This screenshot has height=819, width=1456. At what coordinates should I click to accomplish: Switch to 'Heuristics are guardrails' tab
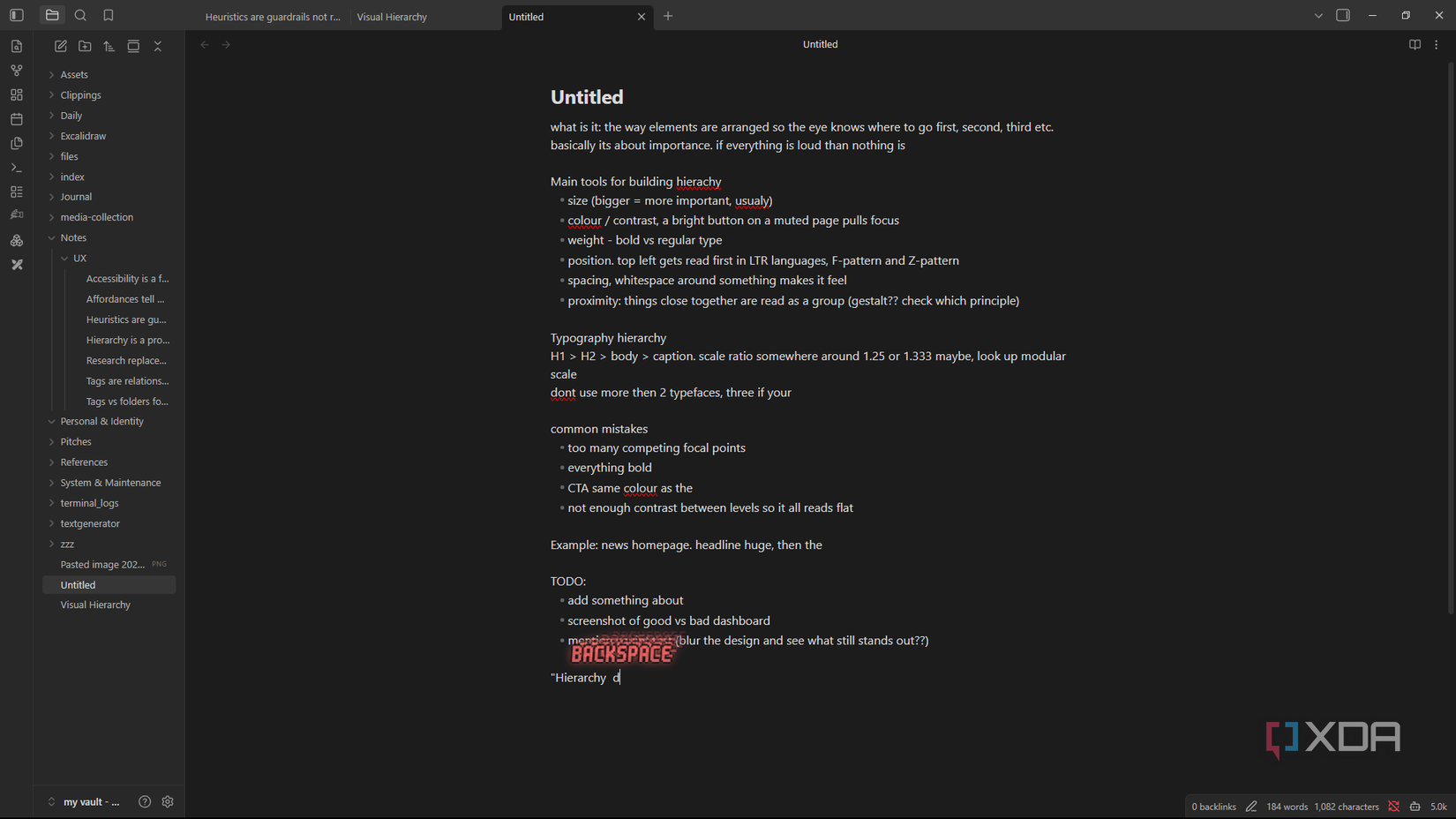[273, 17]
